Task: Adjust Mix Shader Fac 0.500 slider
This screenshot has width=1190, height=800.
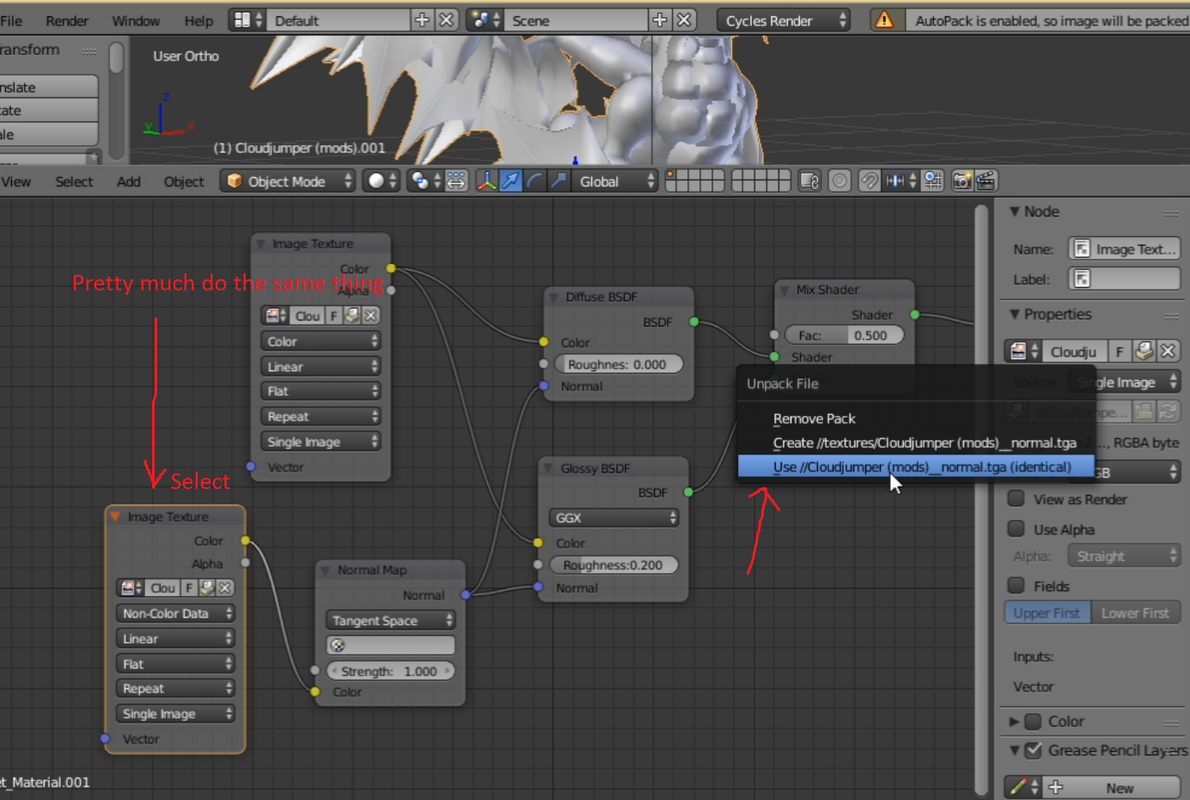Action: coord(843,335)
